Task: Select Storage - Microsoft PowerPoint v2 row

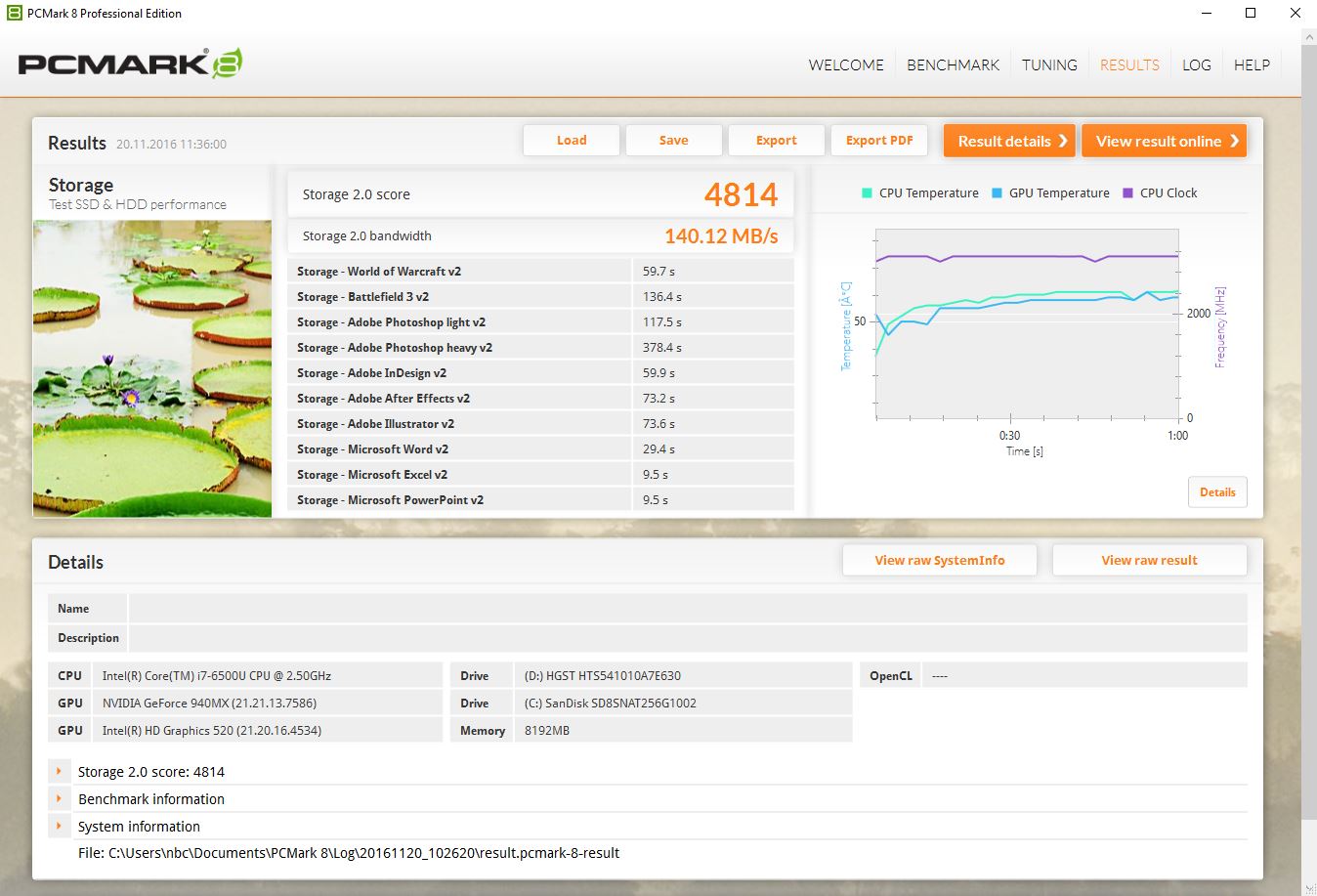Action: [540, 499]
